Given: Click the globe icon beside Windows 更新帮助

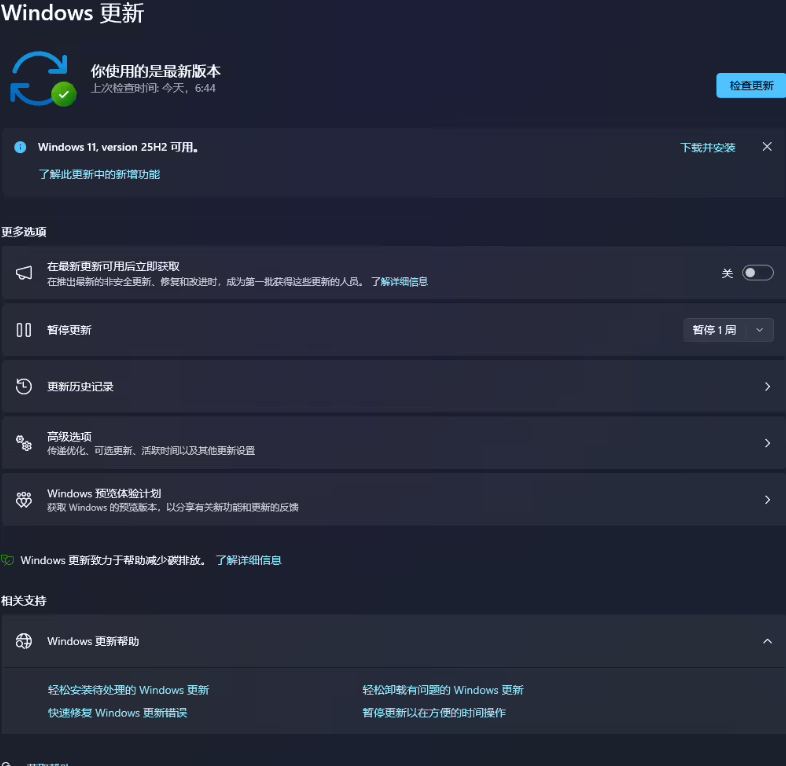Looking at the screenshot, I should [24, 641].
